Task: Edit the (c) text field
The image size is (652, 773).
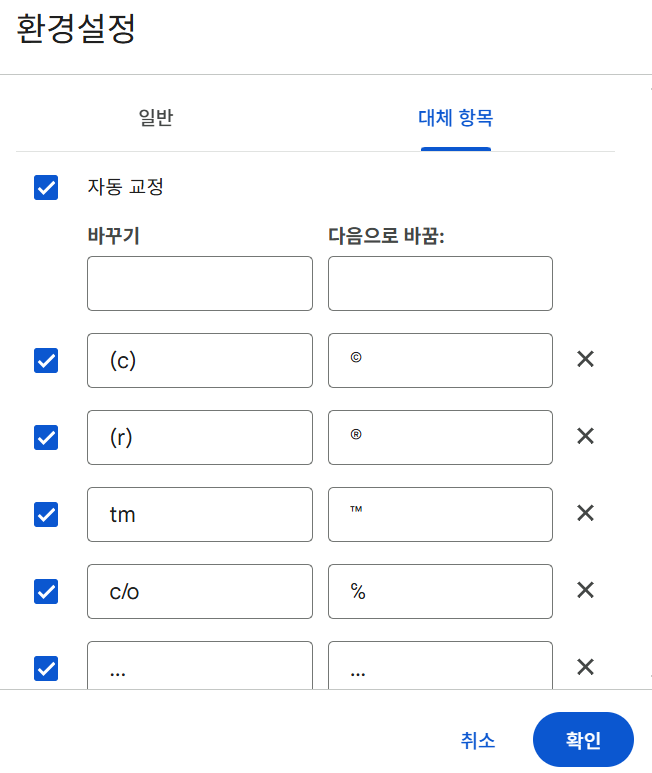Action: pyautogui.click(x=200, y=360)
